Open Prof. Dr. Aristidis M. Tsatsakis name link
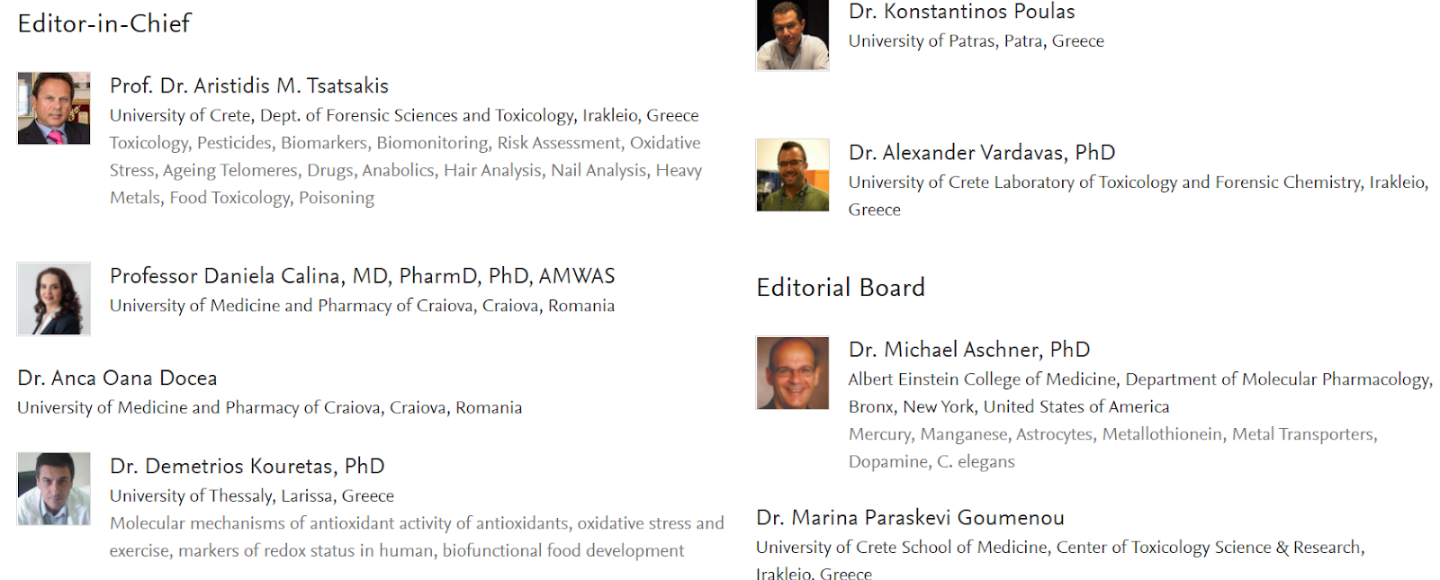Image resolution: width=1440 pixels, height=580 pixels. click(249, 86)
